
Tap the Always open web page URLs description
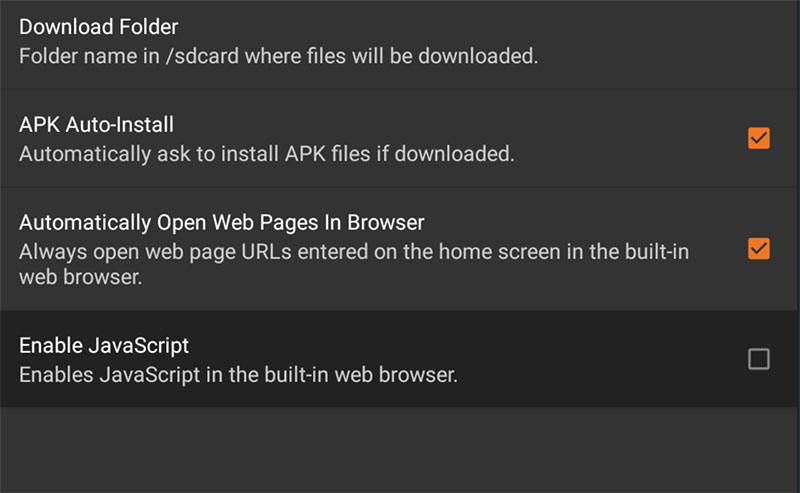point(354,264)
